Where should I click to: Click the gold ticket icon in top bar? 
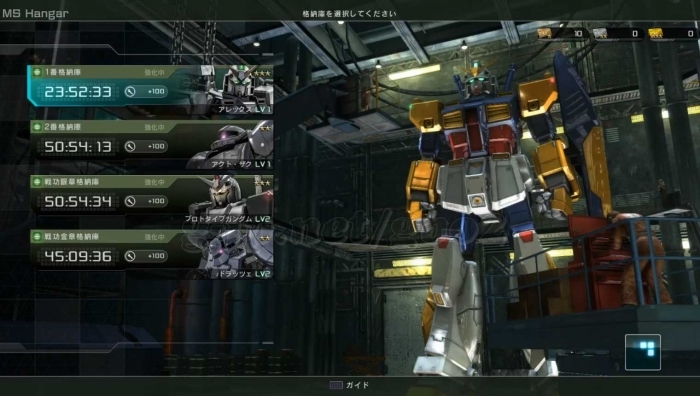coord(655,33)
